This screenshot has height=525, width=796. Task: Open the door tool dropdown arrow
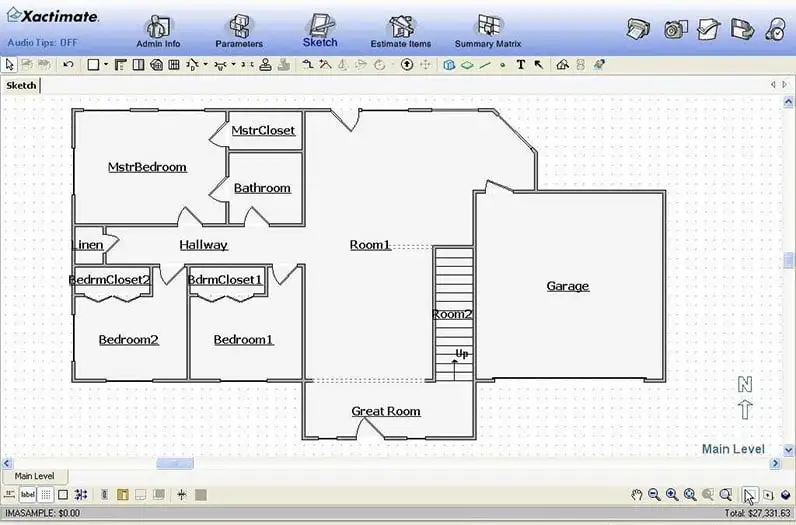tap(206, 64)
